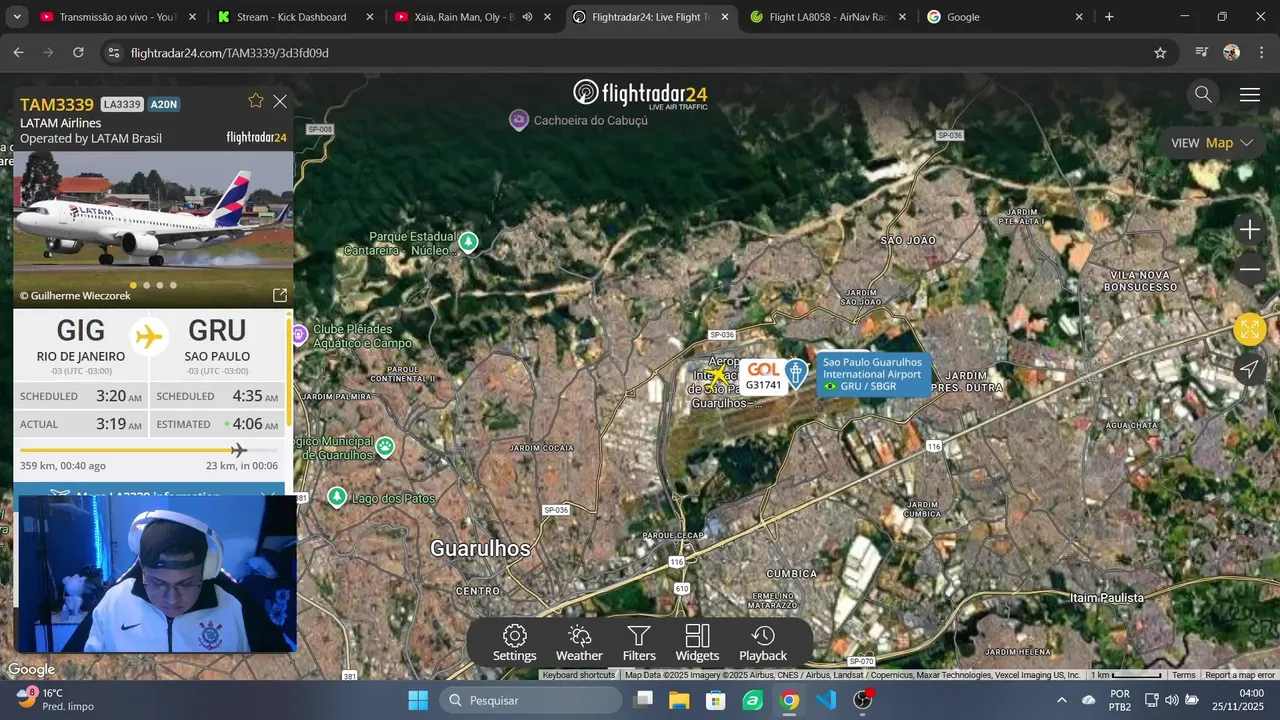Click the GIG departure airport code
Viewport: 1280px width, 720px height.
click(81, 331)
